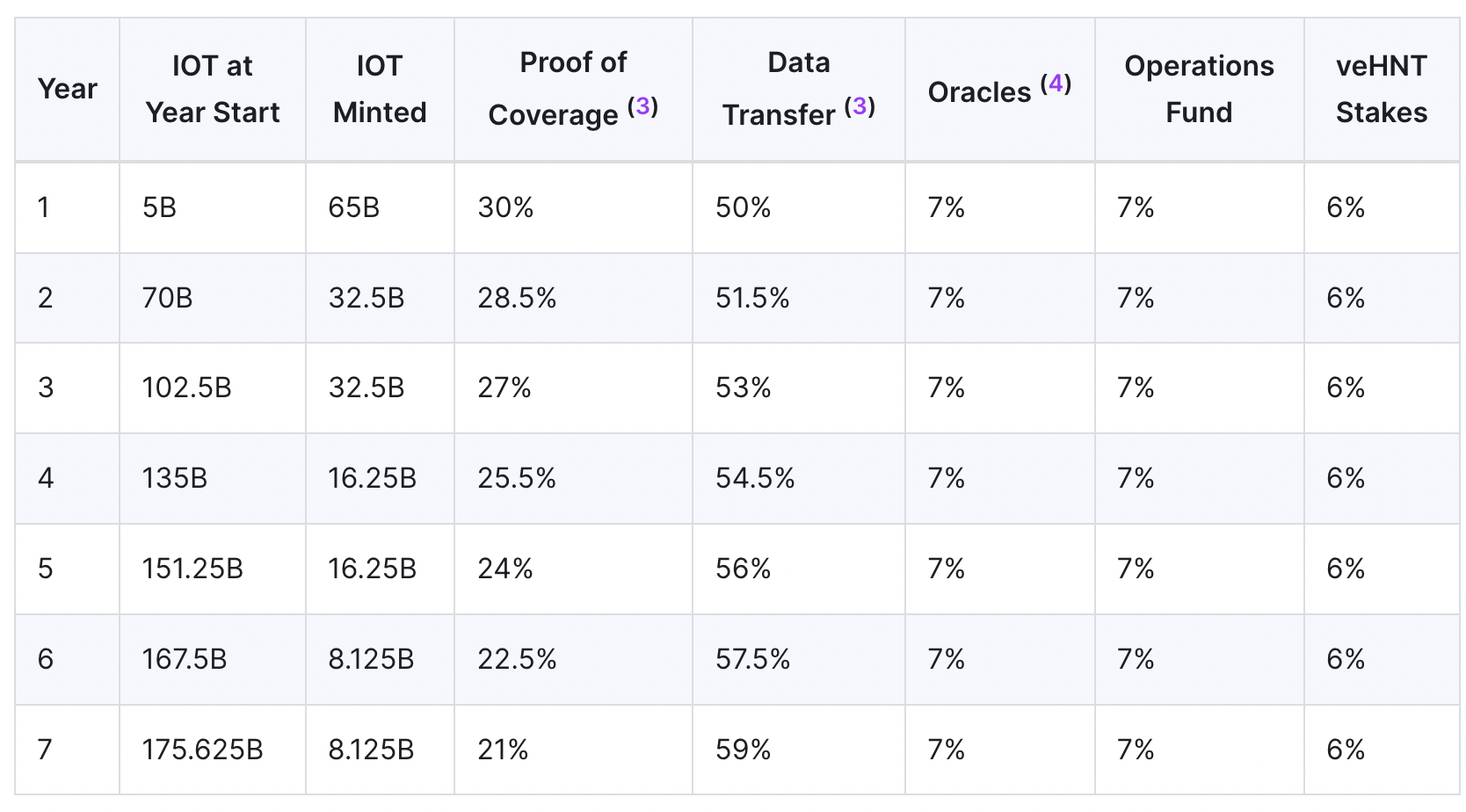Viewport: 1466px width, 812px height.
Task: Open footnote 4 link next to Oracles
Action: 1056,83
